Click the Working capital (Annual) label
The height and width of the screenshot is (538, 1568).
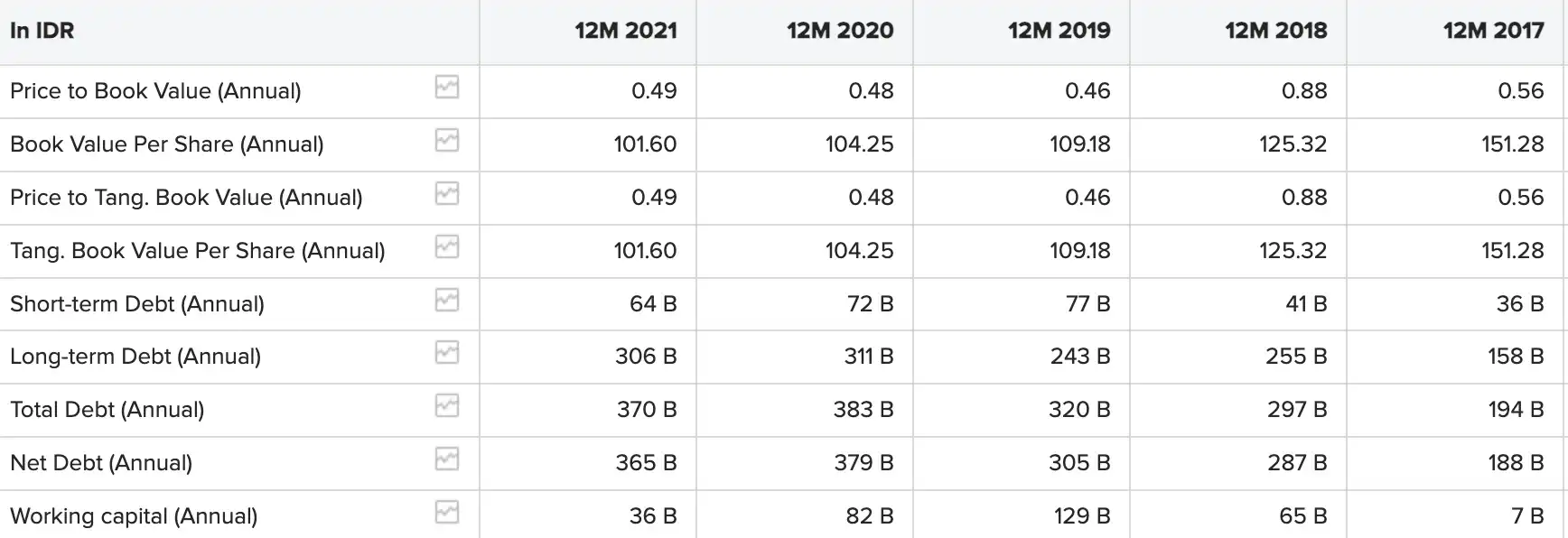click(134, 516)
